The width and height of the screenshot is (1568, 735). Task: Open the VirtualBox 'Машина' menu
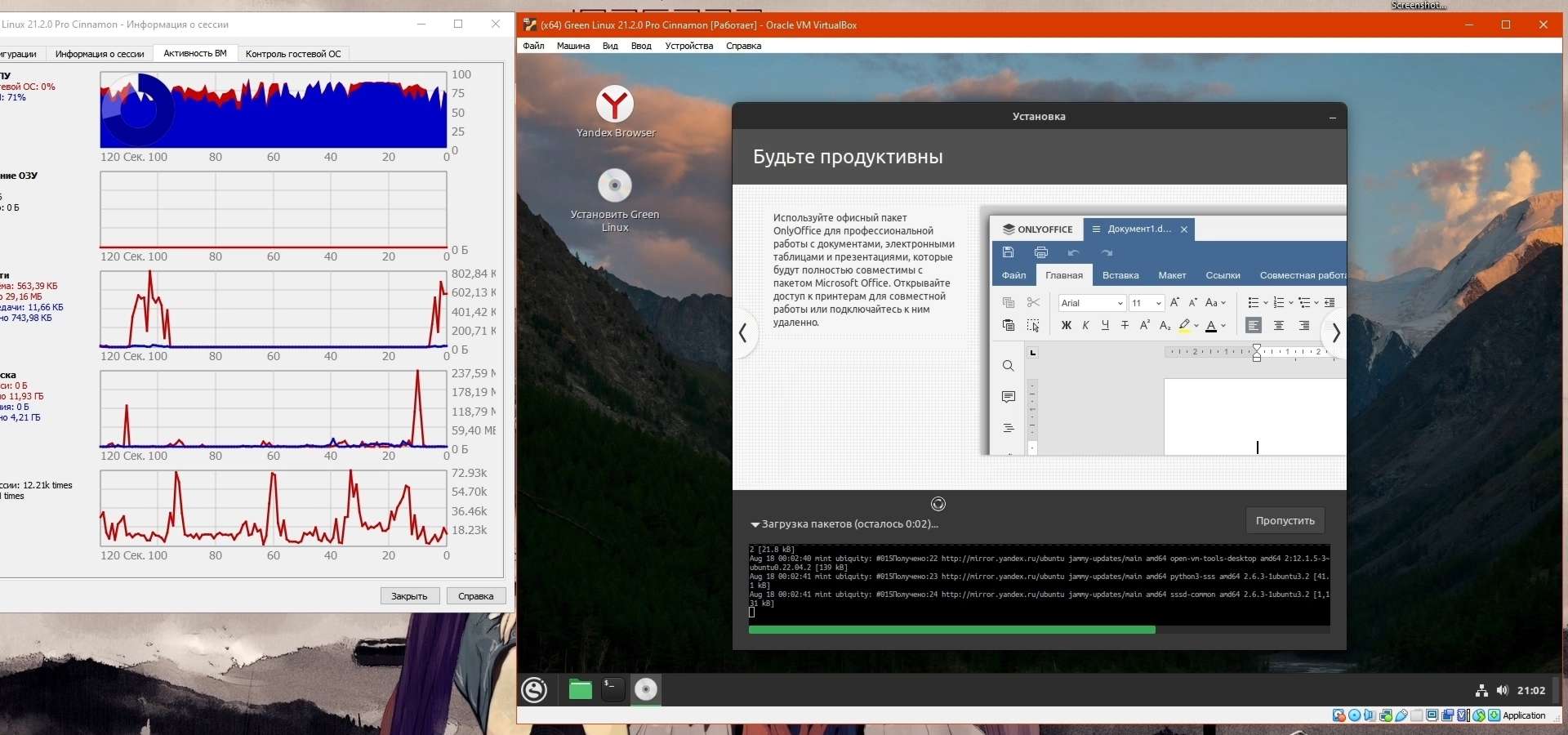coord(573,46)
